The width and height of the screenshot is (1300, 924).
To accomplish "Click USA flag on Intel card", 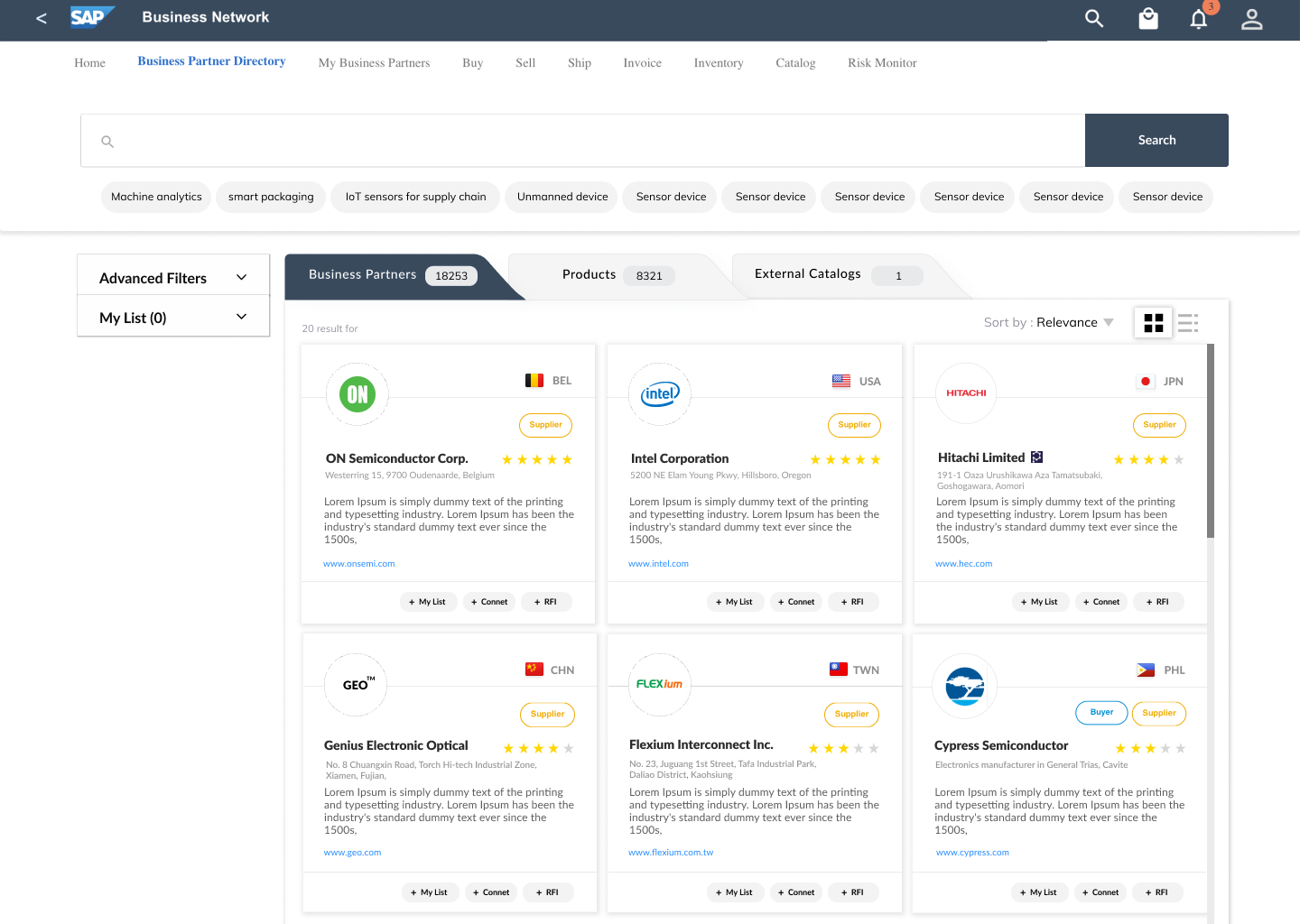I will pyautogui.click(x=841, y=381).
